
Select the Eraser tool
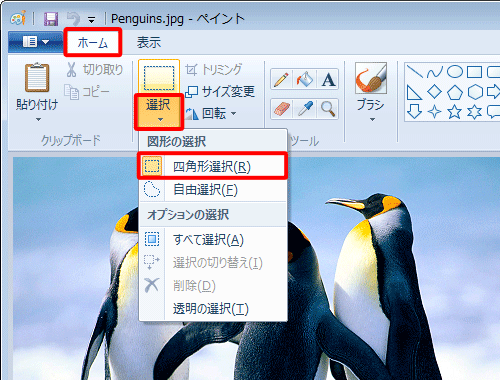282,109
